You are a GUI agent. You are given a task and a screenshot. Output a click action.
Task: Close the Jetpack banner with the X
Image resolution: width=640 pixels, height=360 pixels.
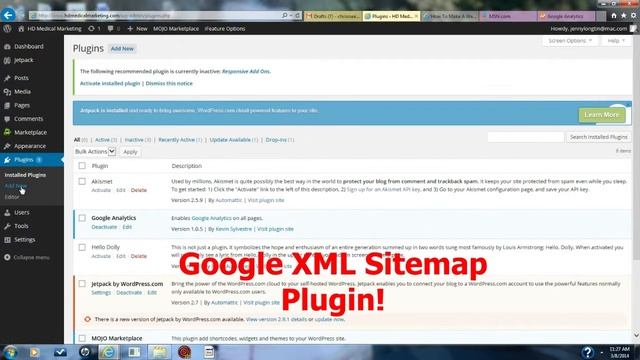coord(629,105)
